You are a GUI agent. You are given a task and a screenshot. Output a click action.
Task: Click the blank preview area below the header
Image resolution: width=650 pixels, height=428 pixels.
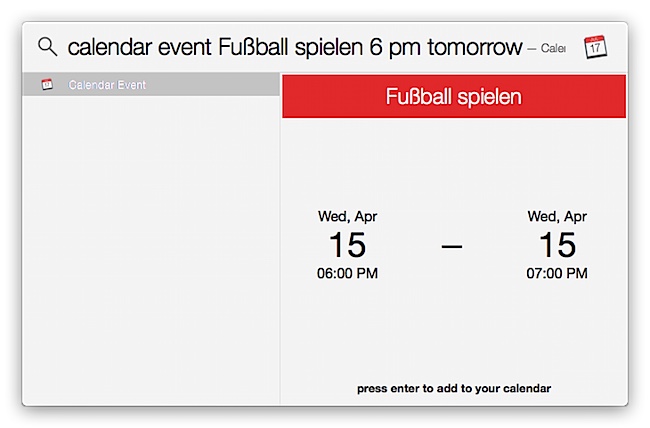click(x=454, y=162)
